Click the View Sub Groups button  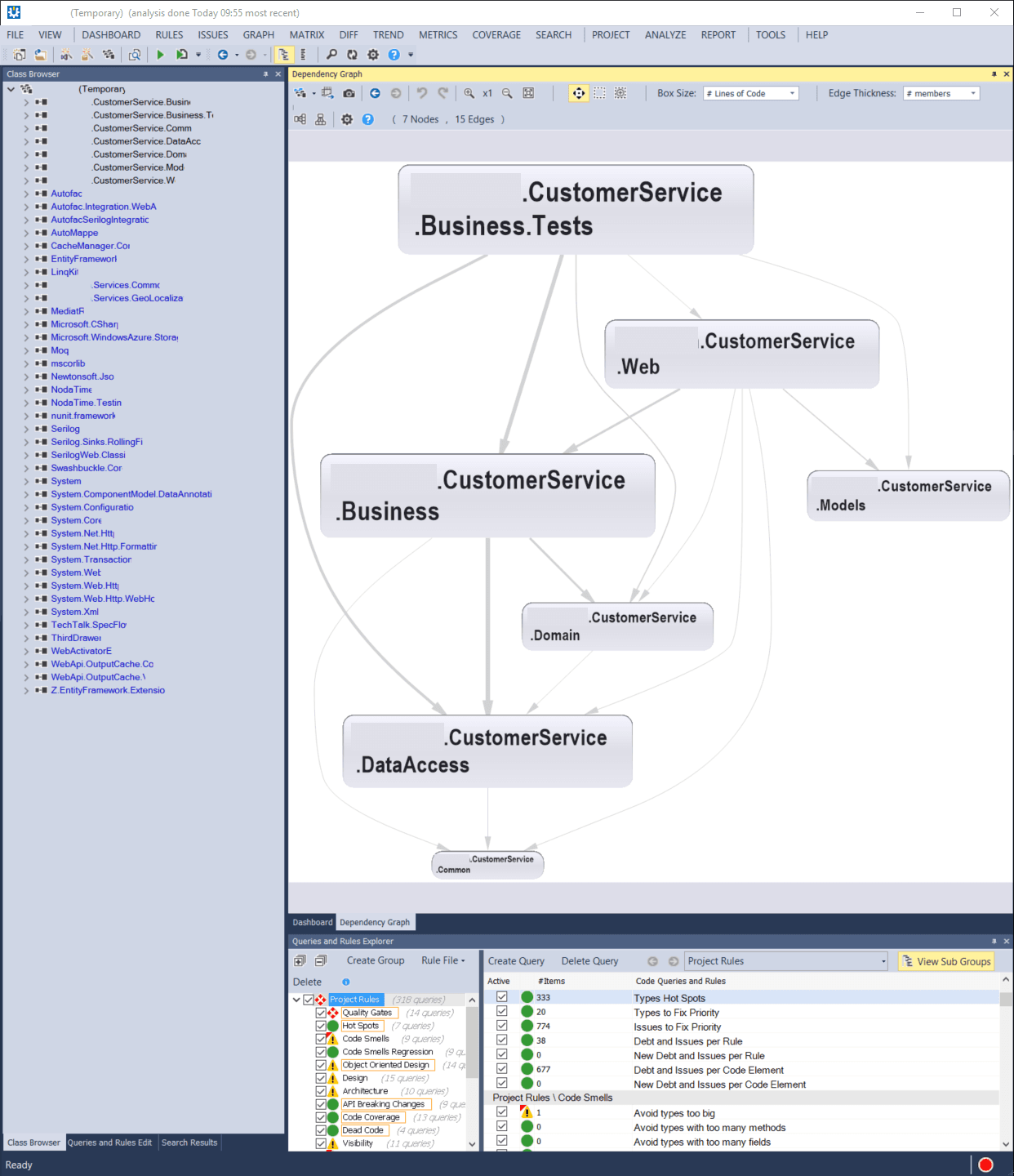click(x=945, y=961)
